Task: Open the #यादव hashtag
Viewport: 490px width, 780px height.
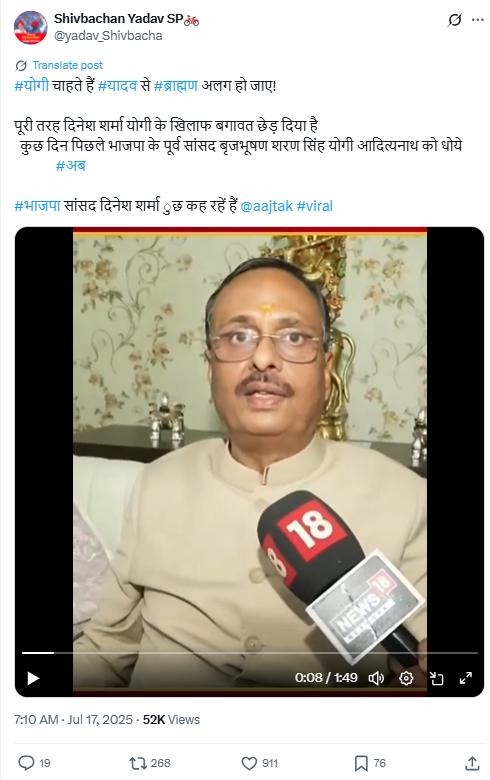Action: pyautogui.click(x=117, y=86)
